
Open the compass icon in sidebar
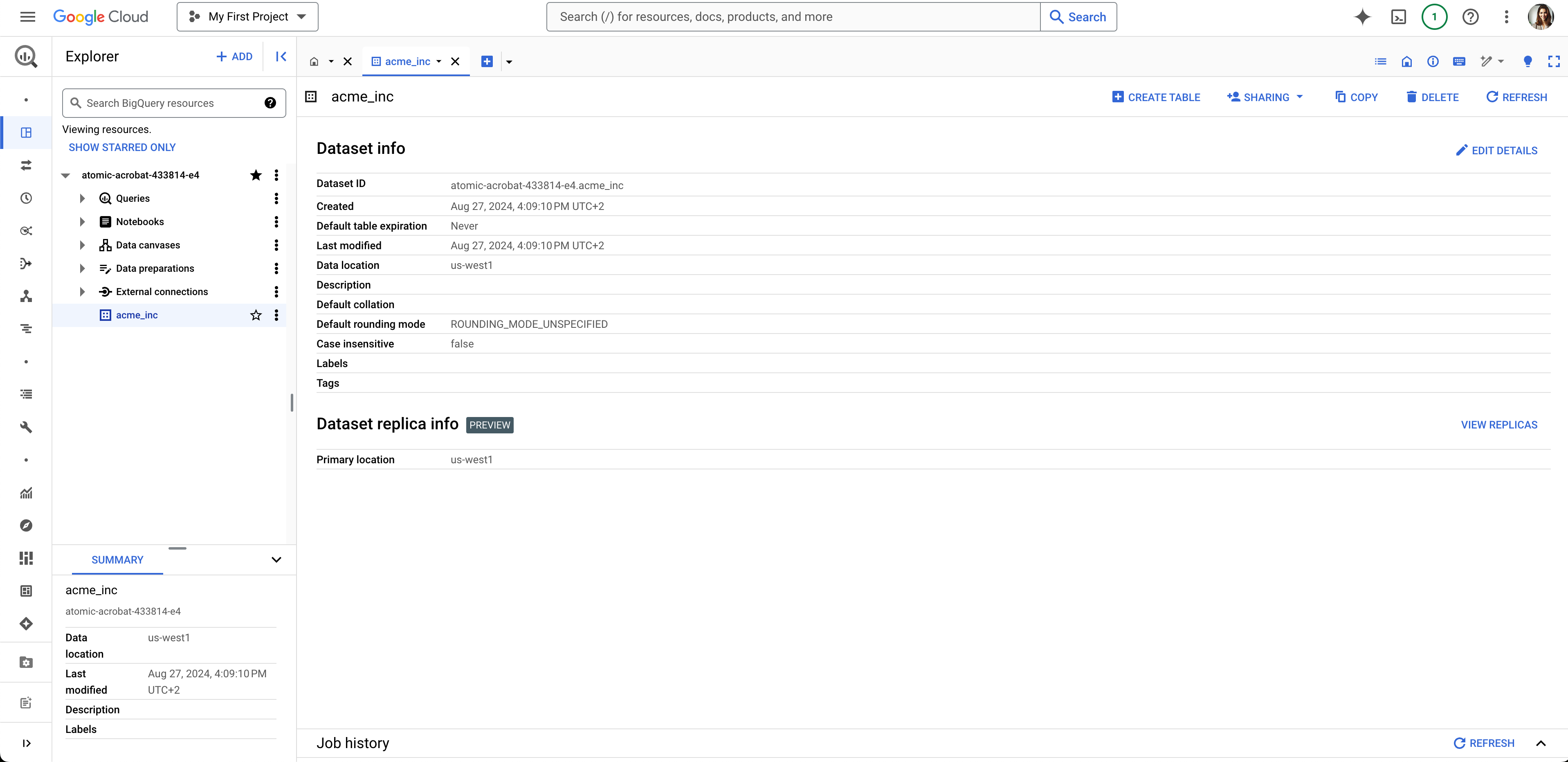26,525
